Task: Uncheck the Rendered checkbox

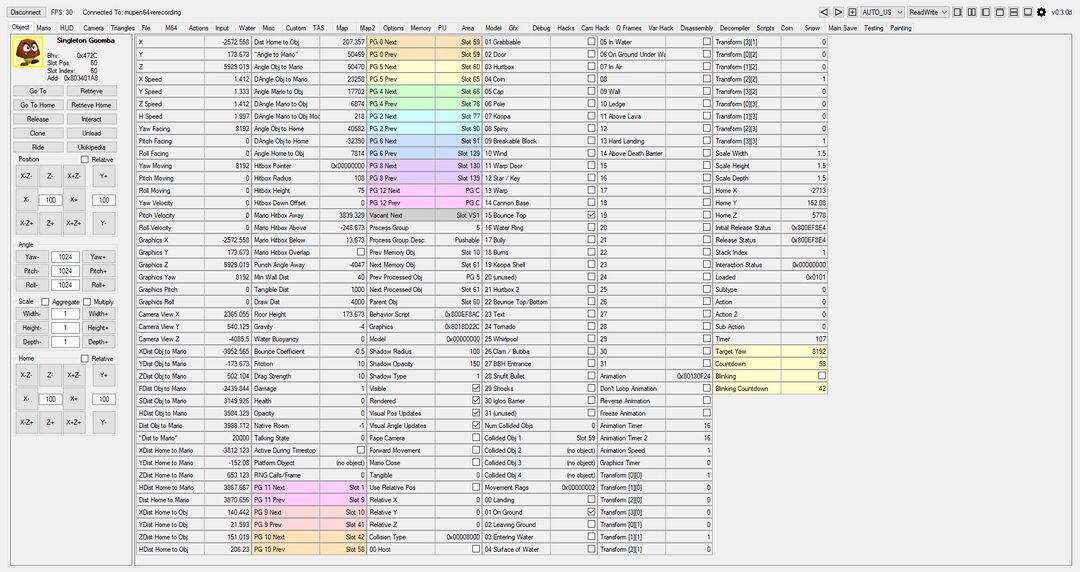Action: click(x=476, y=401)
